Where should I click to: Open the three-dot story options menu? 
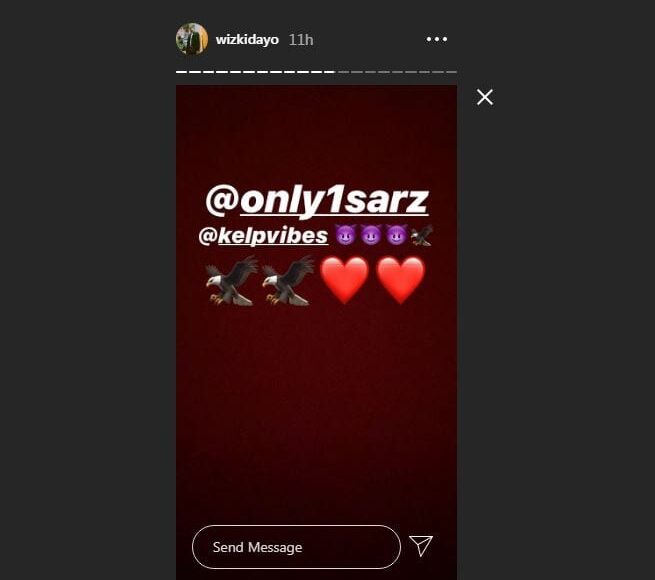click(x=437, y=39)
